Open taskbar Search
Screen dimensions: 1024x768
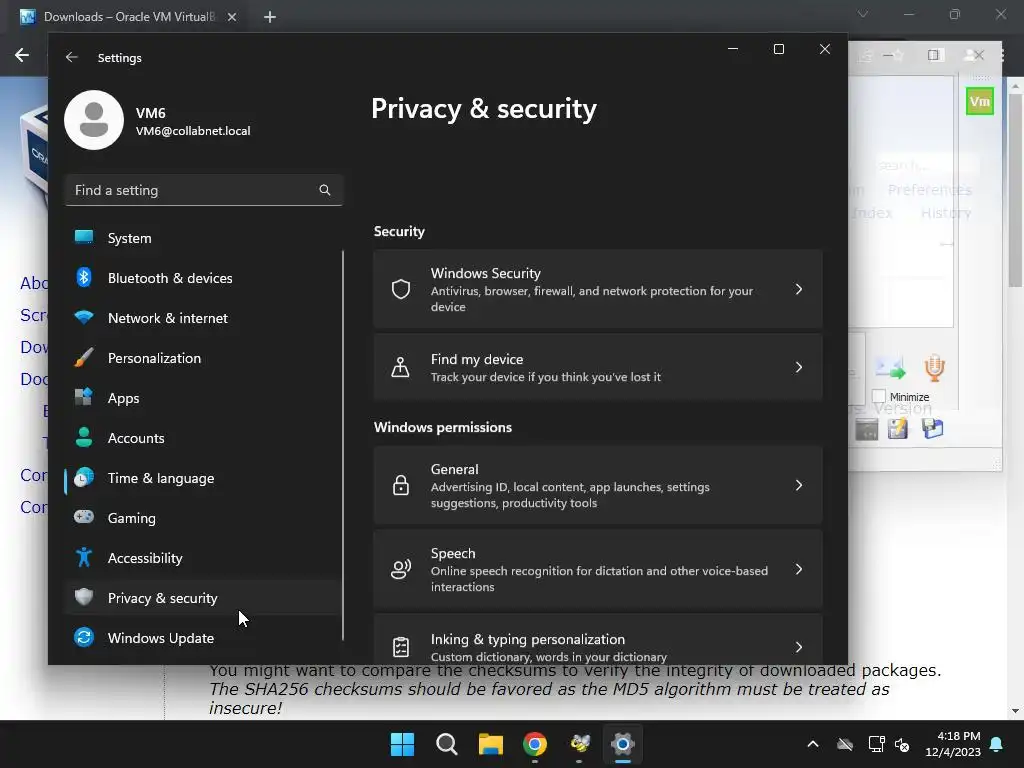[x=447, y=744]
